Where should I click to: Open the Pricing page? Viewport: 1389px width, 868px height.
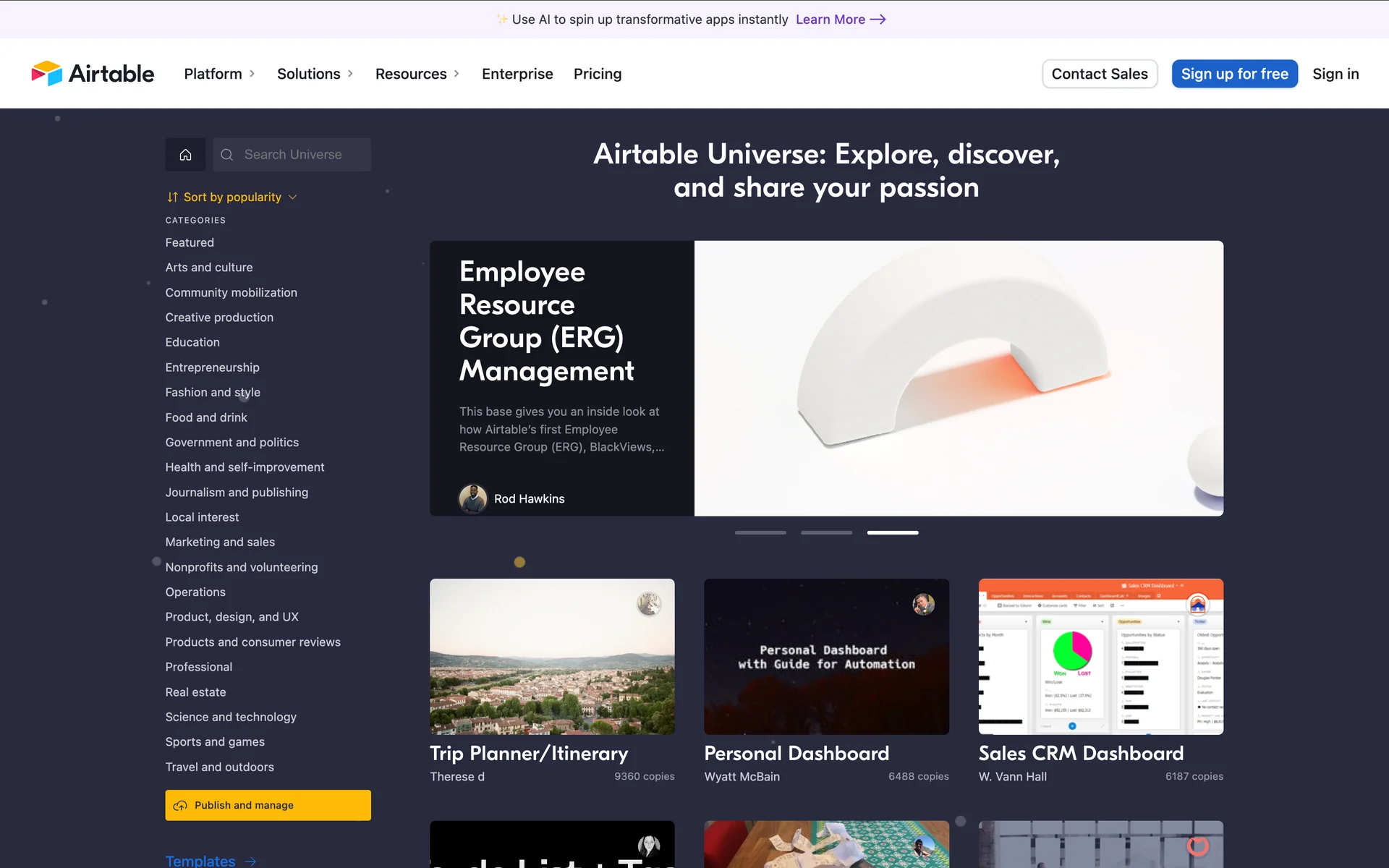[598, 74]
